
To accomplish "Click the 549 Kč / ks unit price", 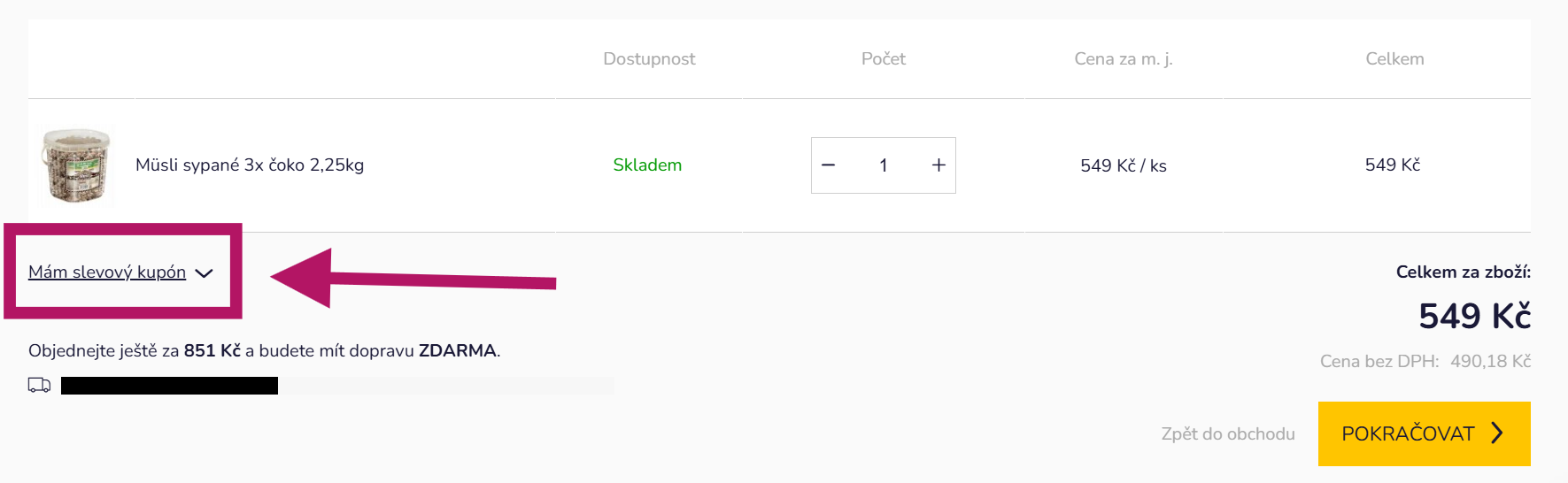I will click(1123, 166).
